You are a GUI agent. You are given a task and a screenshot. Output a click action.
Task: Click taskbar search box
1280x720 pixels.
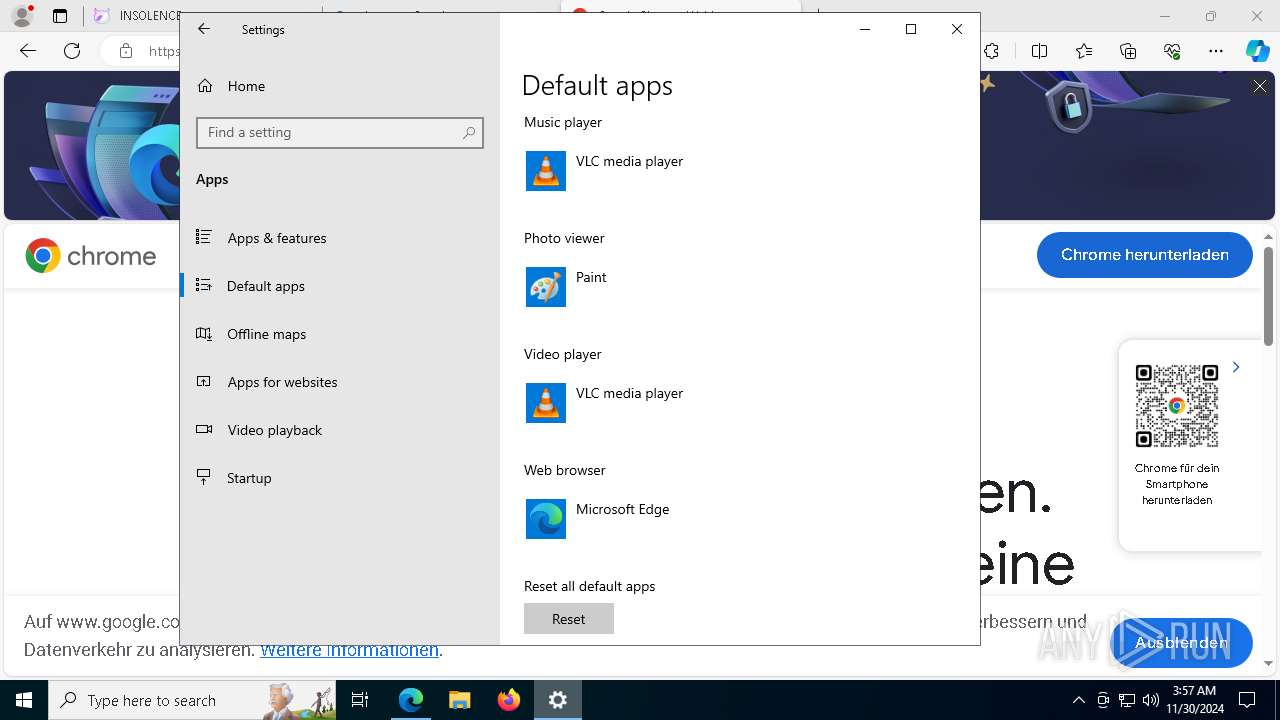pyautogui.click(x=192, y=700)
